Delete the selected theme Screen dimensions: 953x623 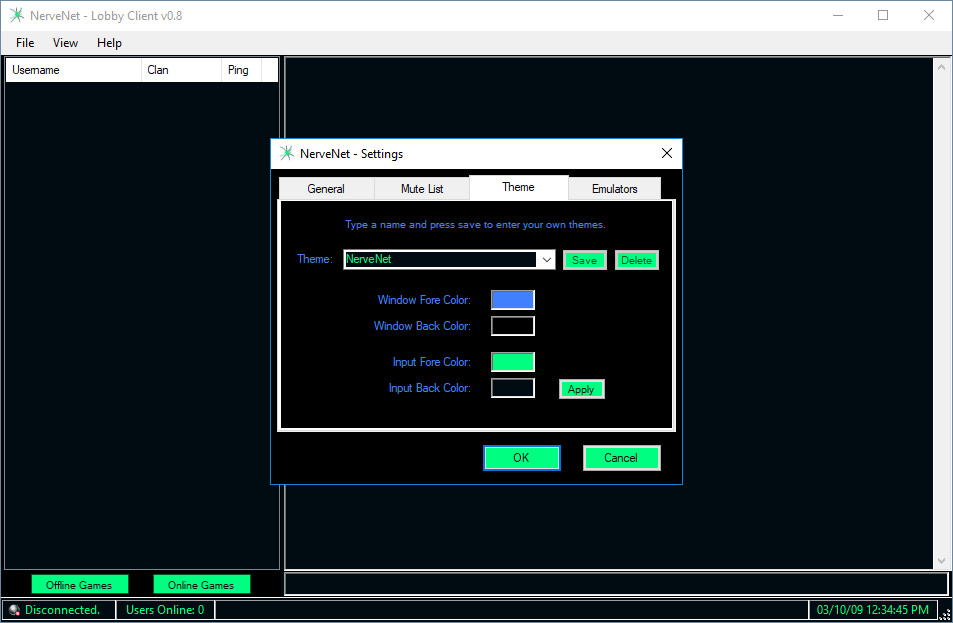pos(636,260)
